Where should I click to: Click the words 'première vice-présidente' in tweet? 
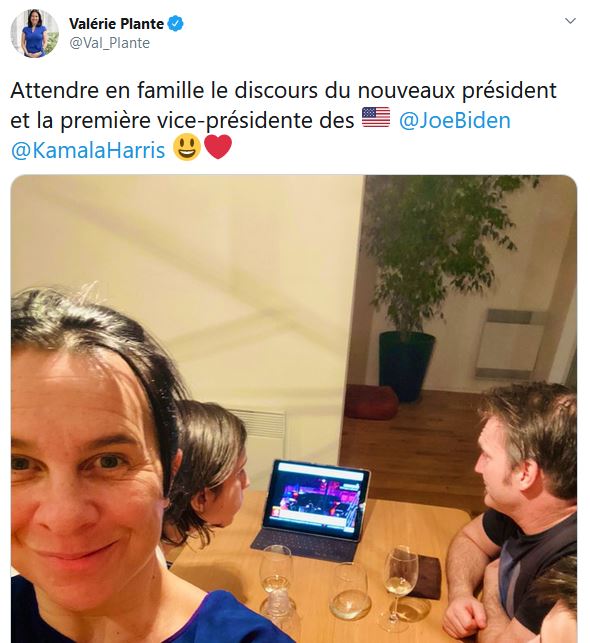[x=207, y=121]
